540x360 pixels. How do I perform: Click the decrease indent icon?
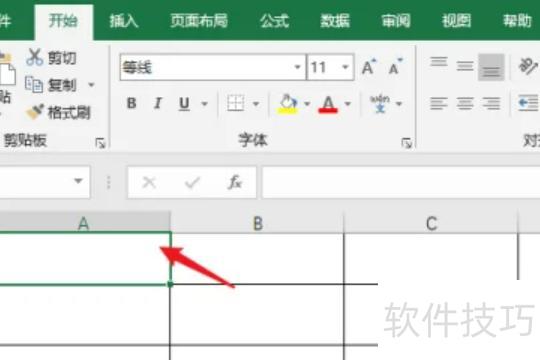point(528,103)
